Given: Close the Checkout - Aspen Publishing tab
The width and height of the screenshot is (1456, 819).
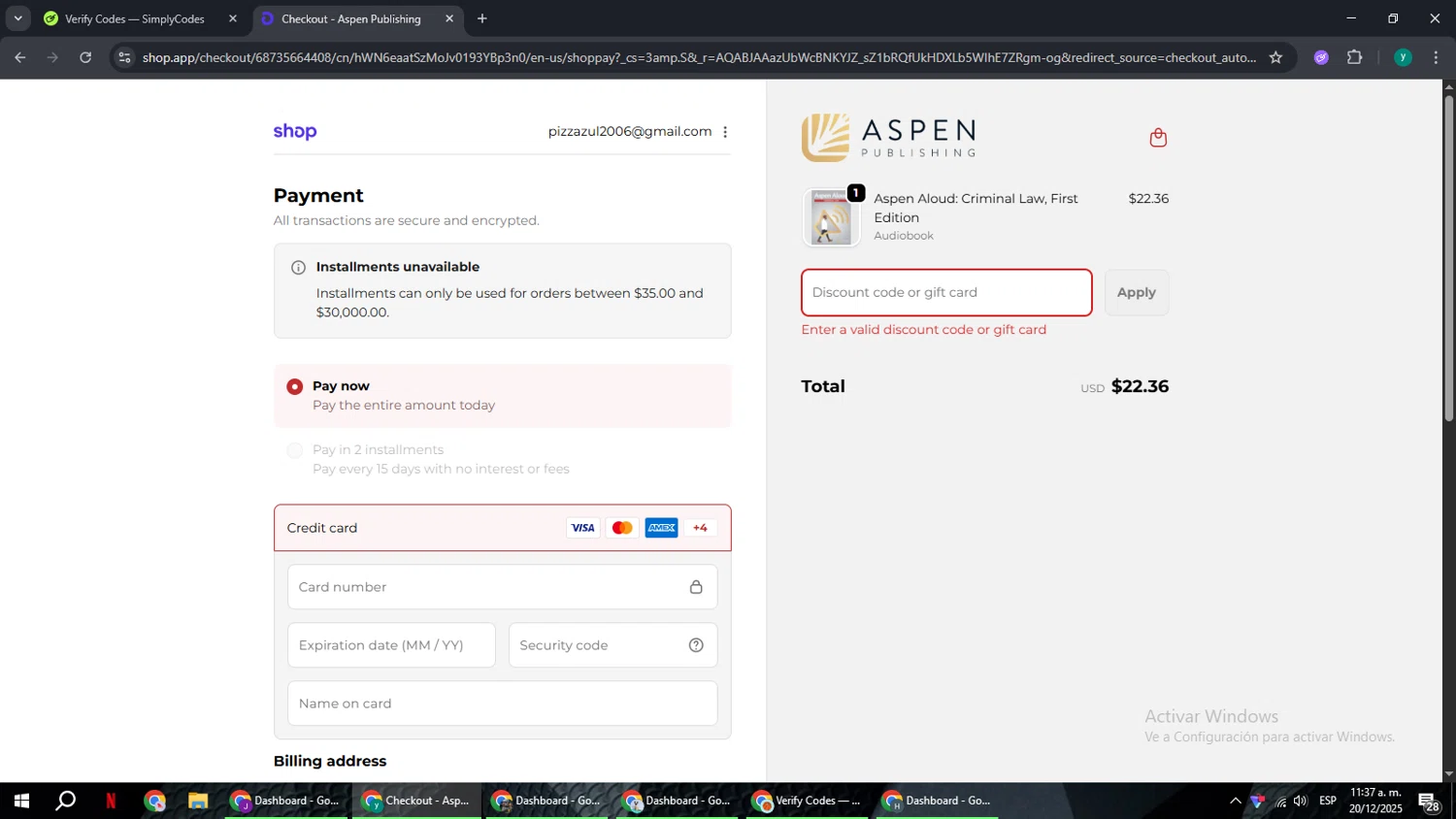Looking at the screenshot, I should click(x=449, y=18).
